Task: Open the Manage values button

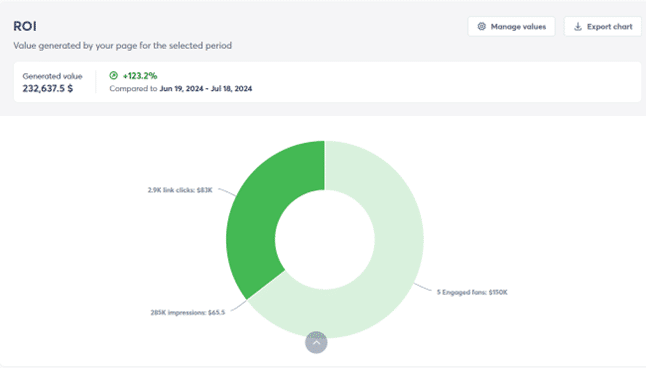Action: point(511,27)
